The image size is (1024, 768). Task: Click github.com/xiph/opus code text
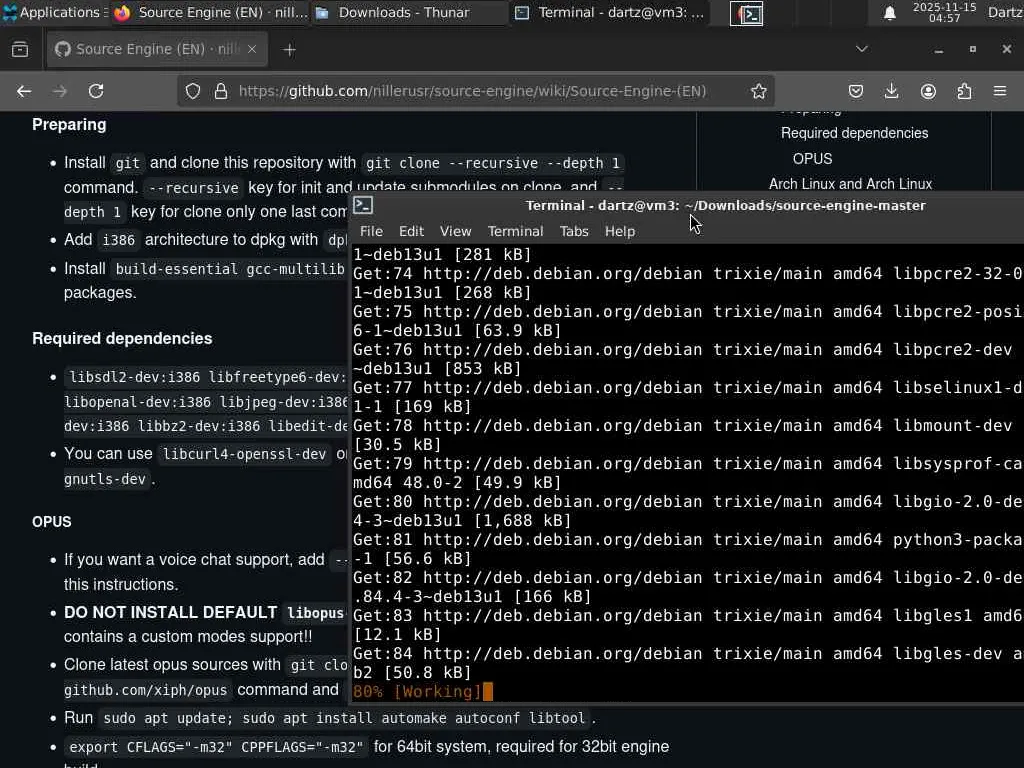click(x=146, y=690)
